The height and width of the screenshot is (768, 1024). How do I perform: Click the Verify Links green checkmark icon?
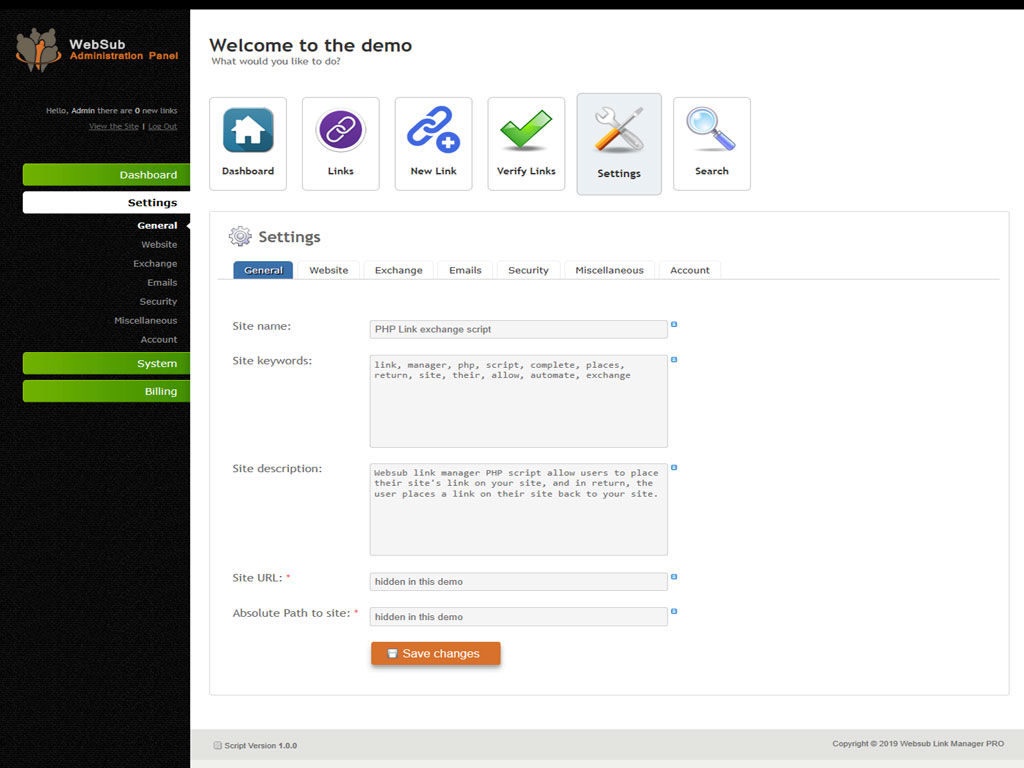pos(526,131)
